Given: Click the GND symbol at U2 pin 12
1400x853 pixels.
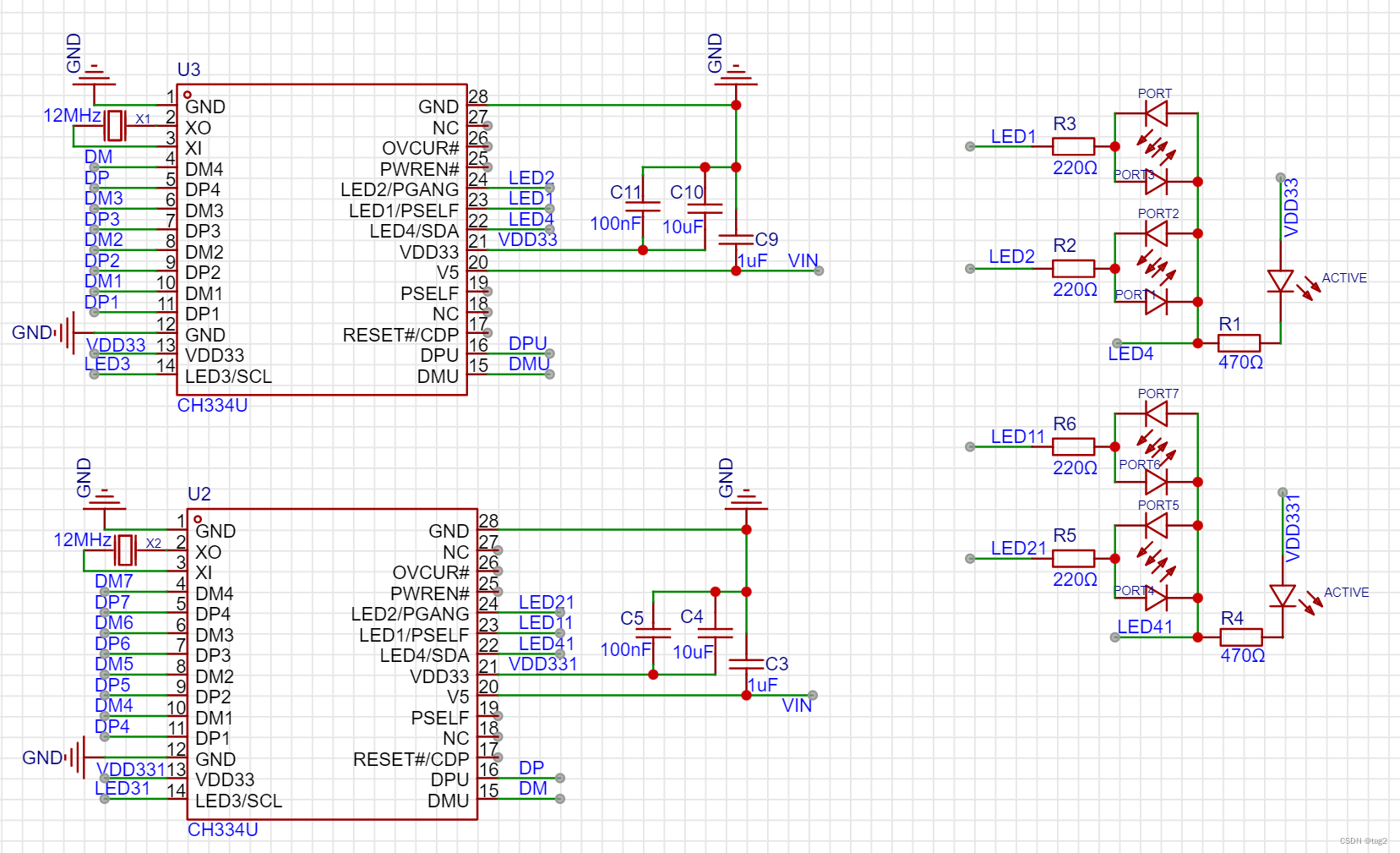Looking at the screenshot, I should 76,757.
